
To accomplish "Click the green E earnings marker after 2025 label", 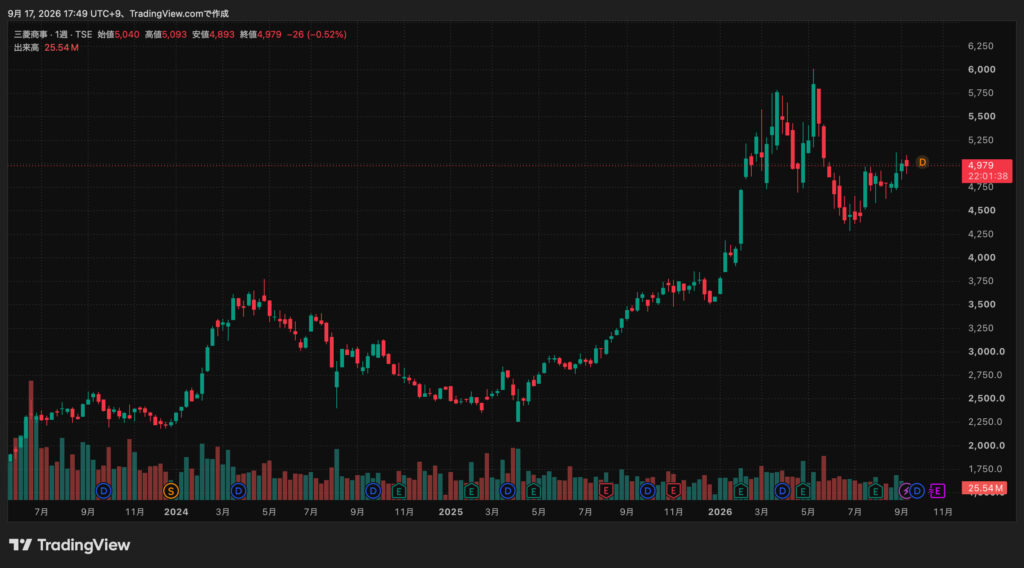I will 471,490.
